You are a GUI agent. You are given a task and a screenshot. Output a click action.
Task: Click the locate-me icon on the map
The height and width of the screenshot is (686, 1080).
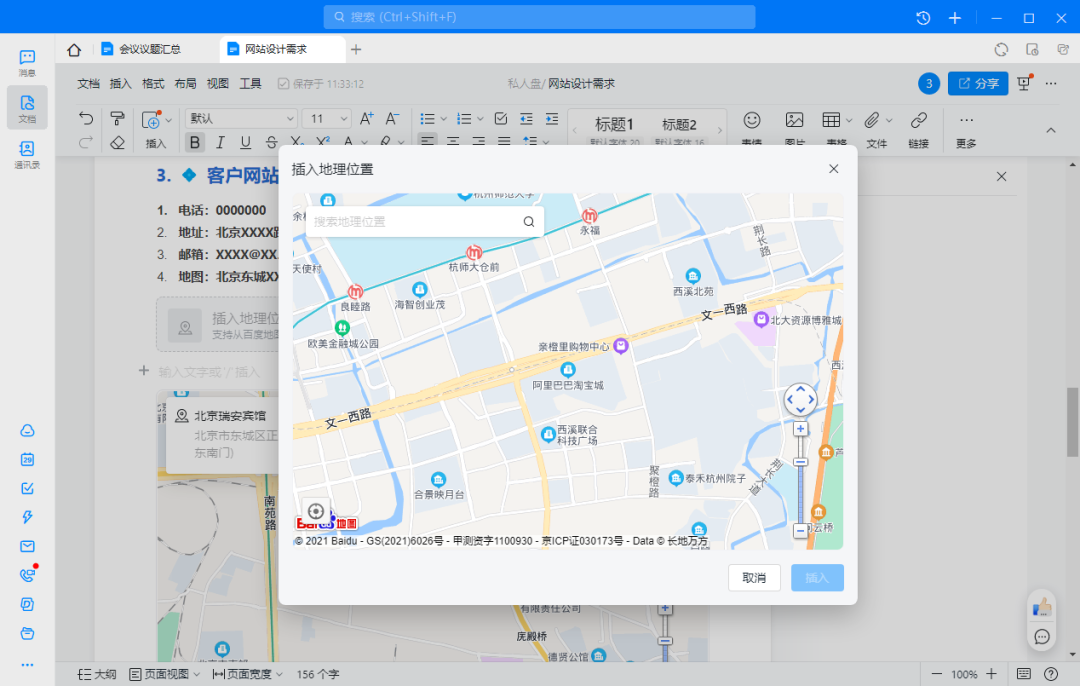coord(316,511)
